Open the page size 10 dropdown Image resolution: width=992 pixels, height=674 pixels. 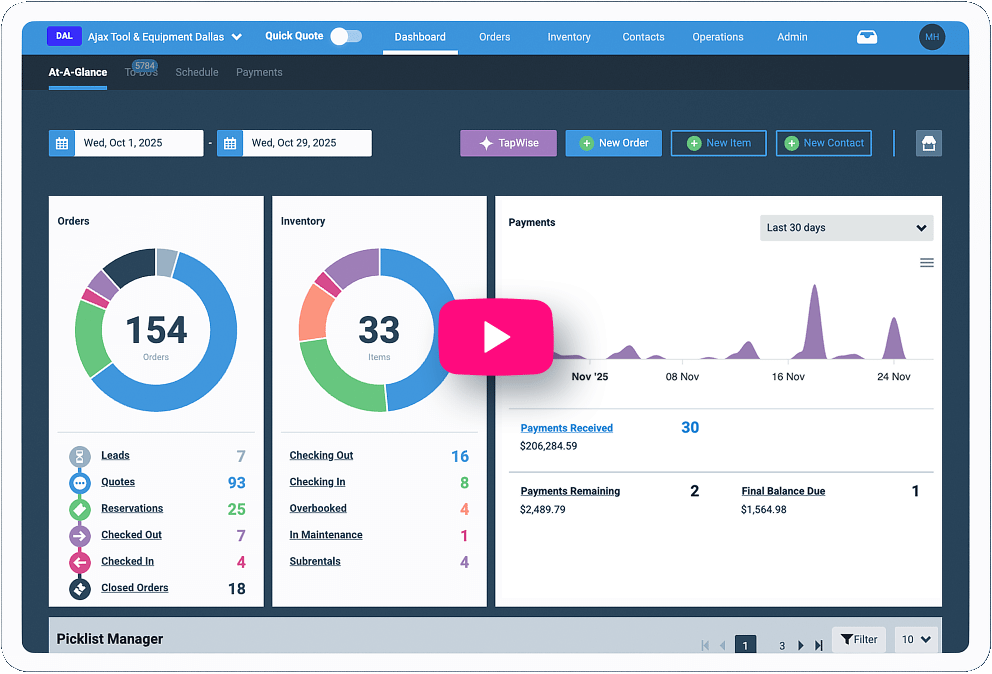915,640
